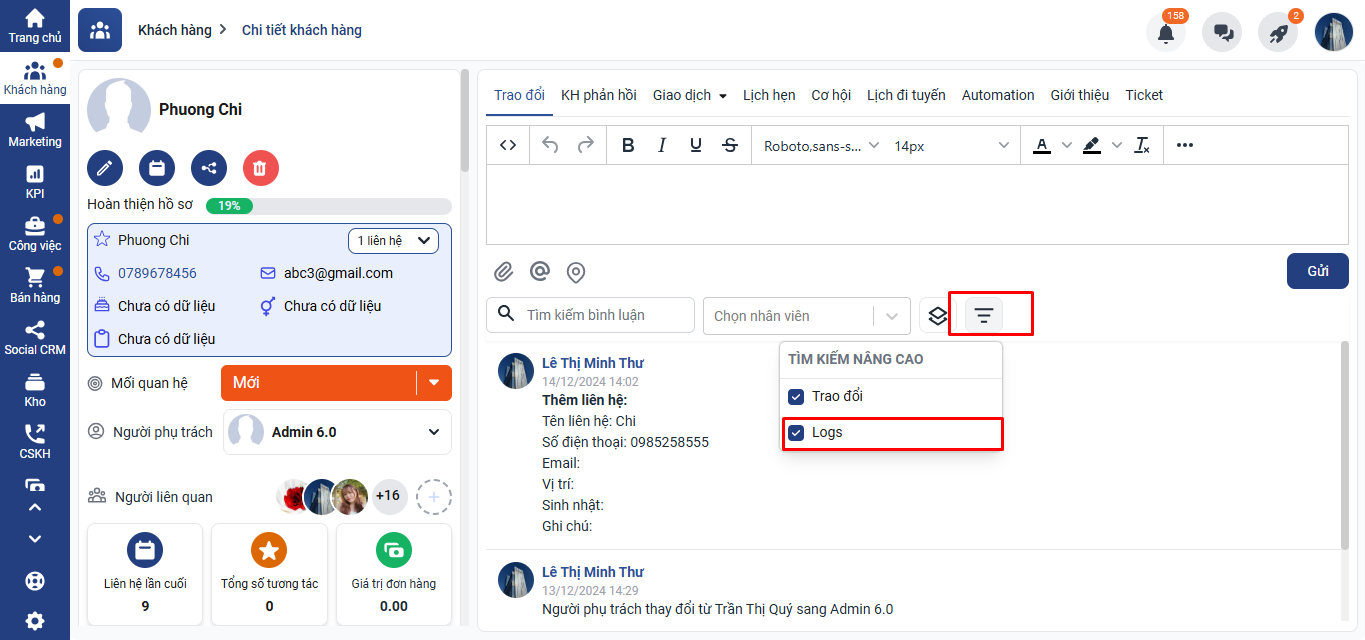
Task: Click the text color picker icon
Action: coord(1041,146)
